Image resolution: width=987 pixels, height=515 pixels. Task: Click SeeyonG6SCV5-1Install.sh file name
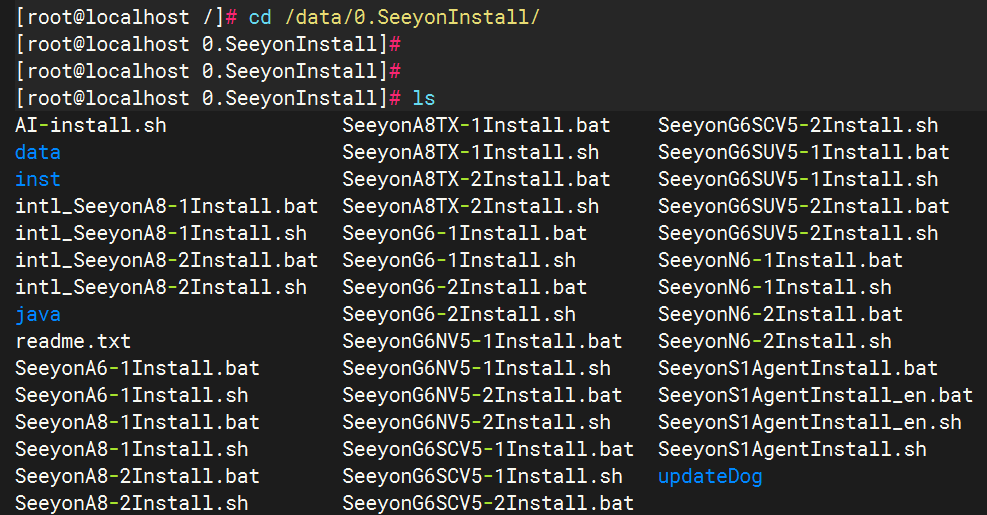(x=482, y=477)
